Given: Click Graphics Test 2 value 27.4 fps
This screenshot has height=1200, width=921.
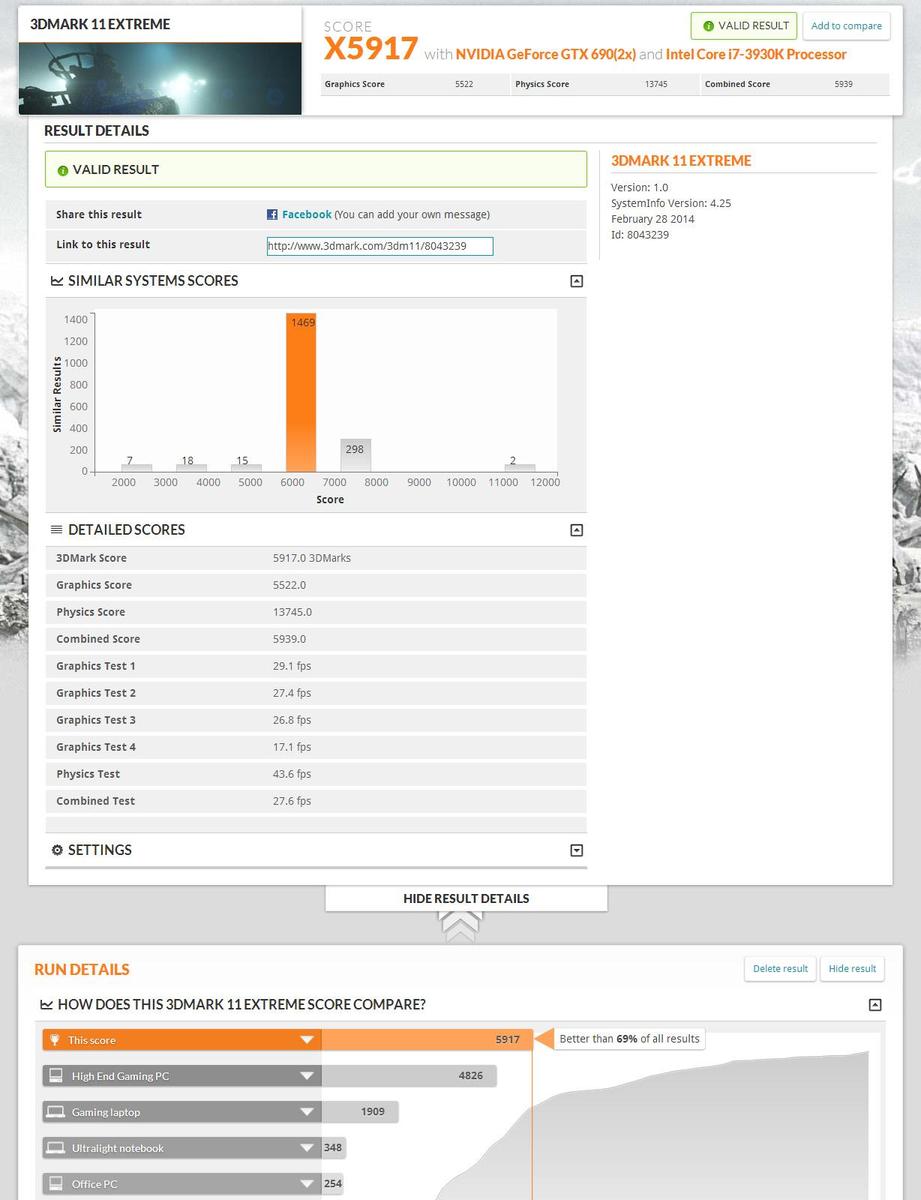Looking at the screenshot, I should pos(292,693).
